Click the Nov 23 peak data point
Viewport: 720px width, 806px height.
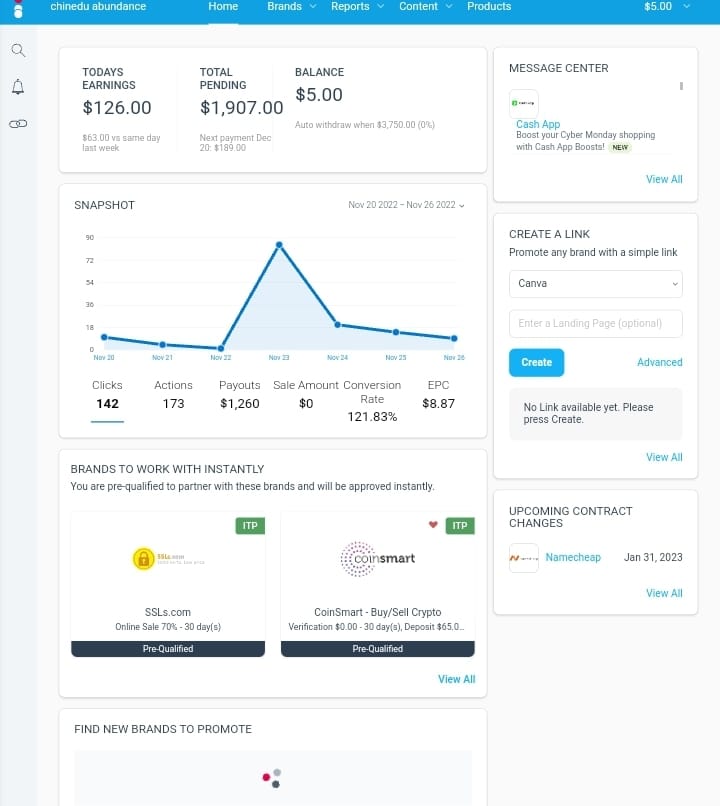coord(279,245)
